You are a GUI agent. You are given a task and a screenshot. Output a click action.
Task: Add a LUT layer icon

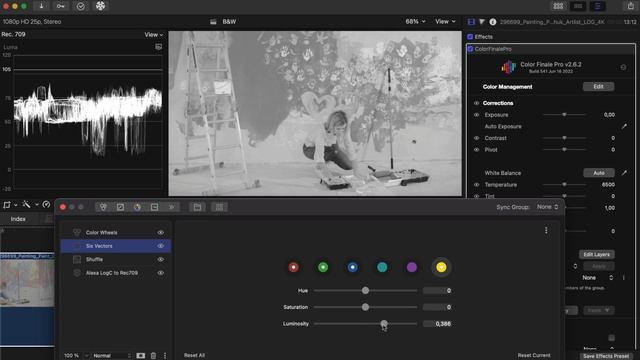click(x=155, y=207)
